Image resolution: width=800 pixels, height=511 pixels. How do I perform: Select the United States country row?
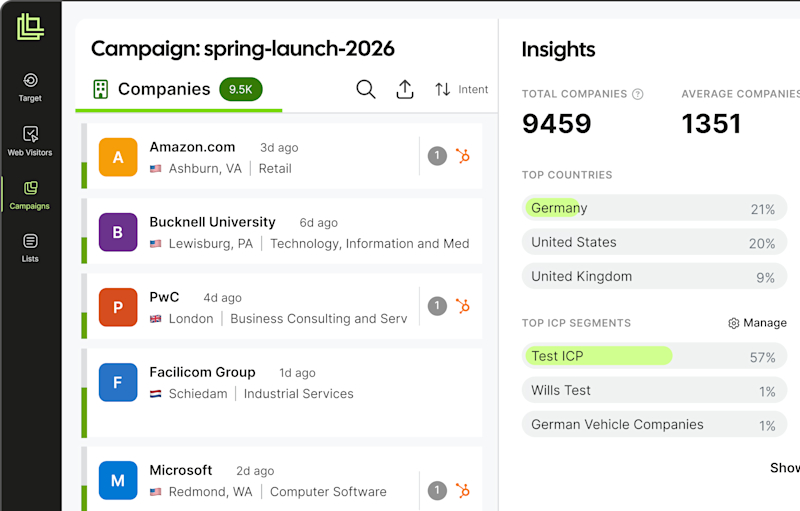654,242
